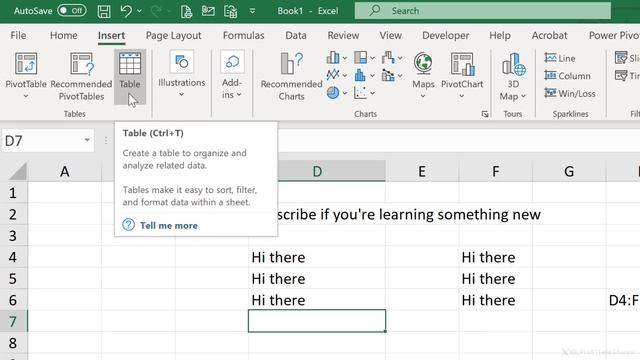Viewport: 640px width, 360px height.
Task: Insert a scatter or bubble chart
Action: (x=364, y=93)
